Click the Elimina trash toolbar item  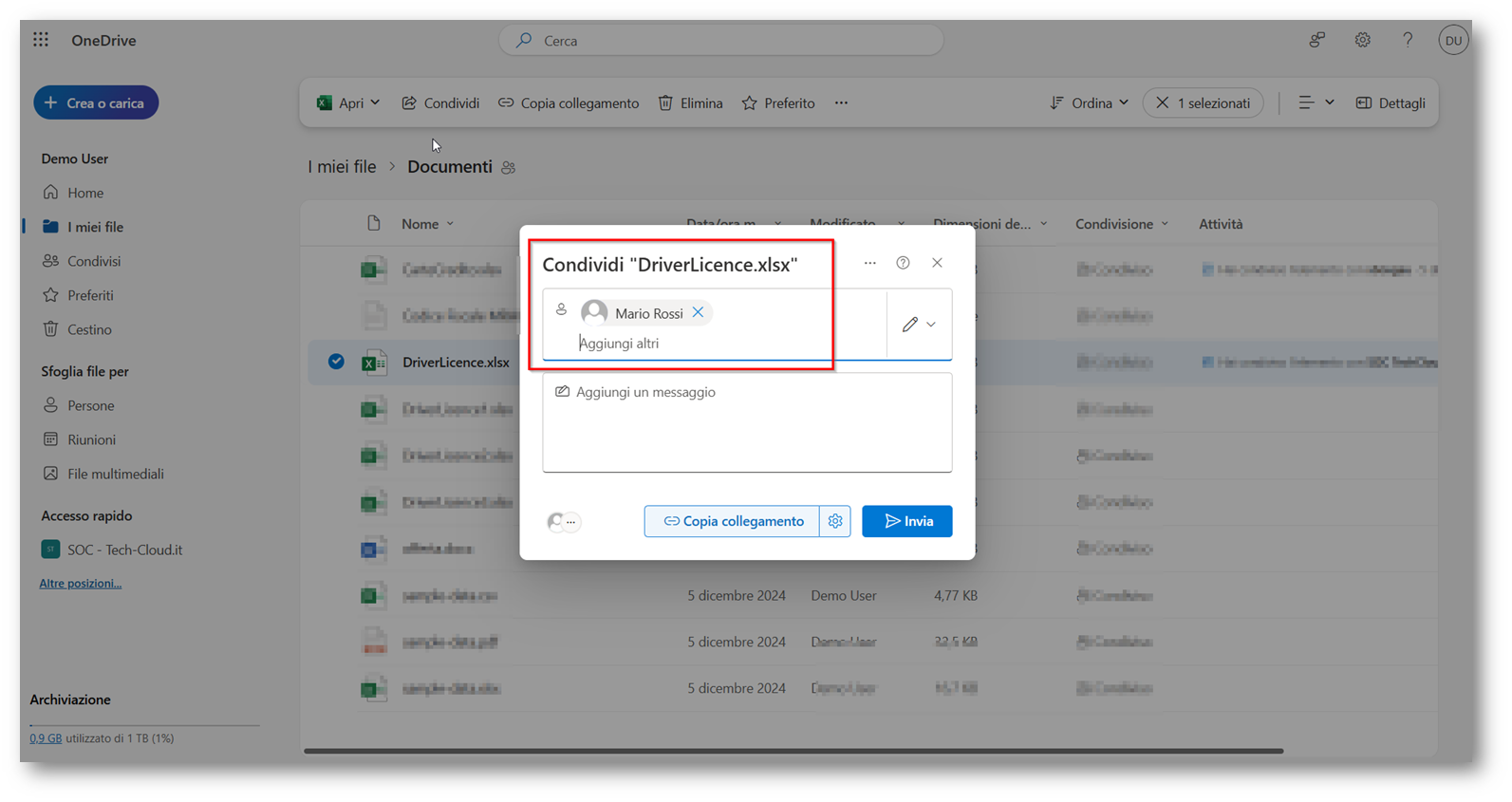pos(691,103)
